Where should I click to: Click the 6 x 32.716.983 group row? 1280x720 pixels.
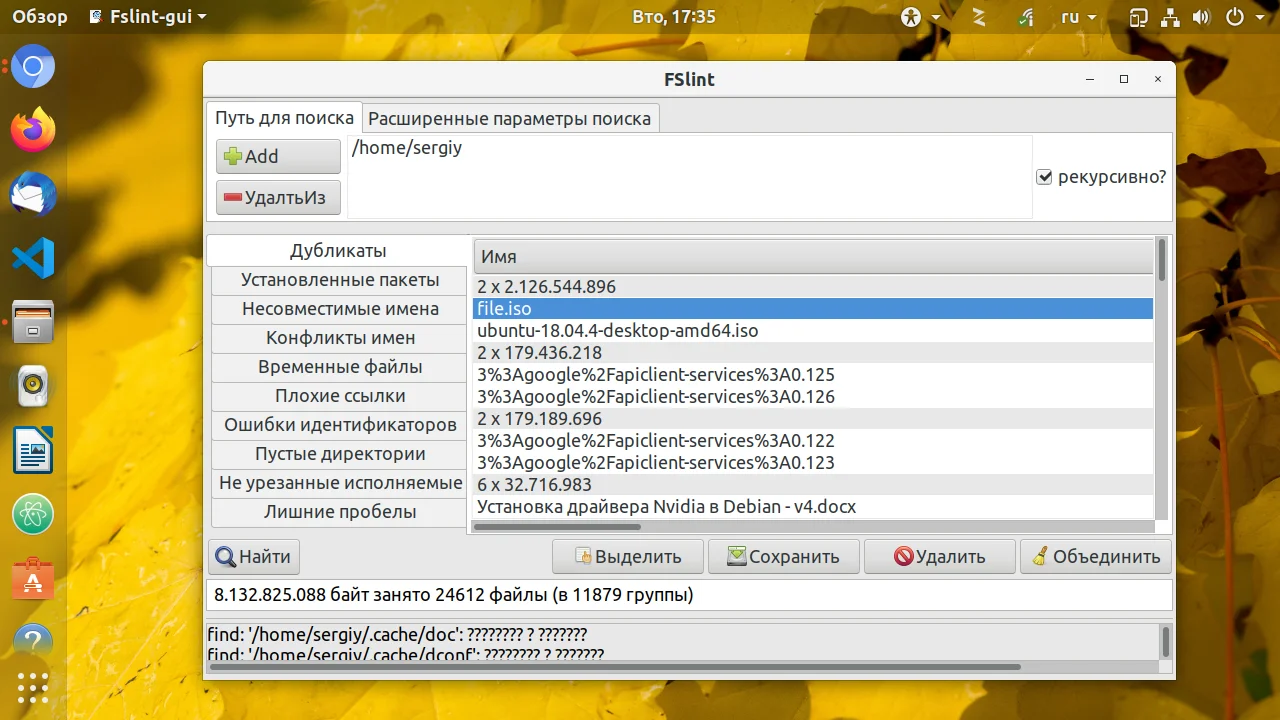(x=813, y=485)
